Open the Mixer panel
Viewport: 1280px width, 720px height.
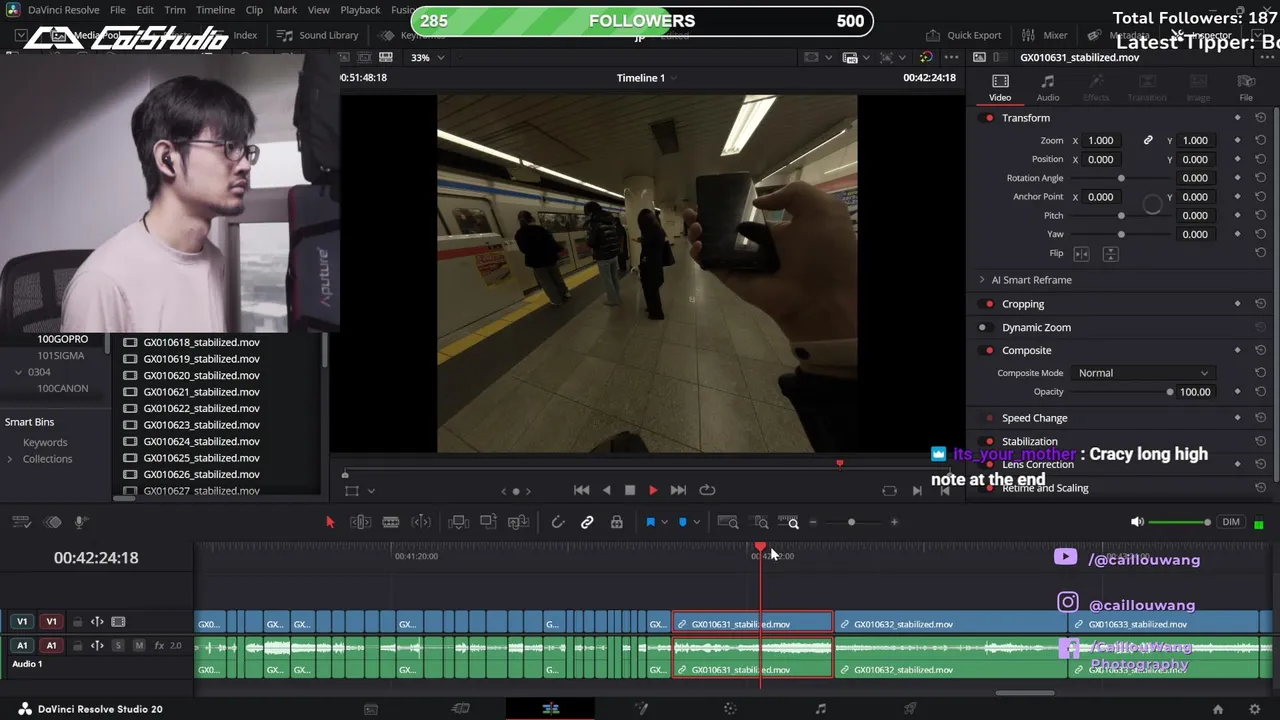pyautogui.click(x=1045, y=35)
